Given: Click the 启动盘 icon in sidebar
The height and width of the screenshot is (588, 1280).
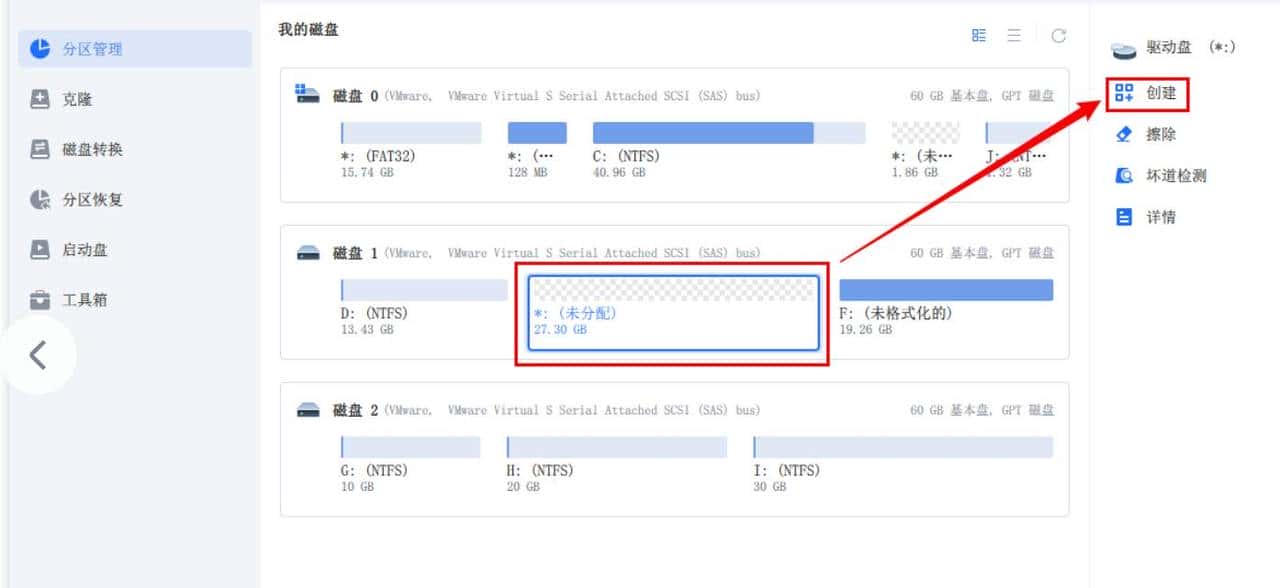Looking at the screenshot, I should (40, 249).
